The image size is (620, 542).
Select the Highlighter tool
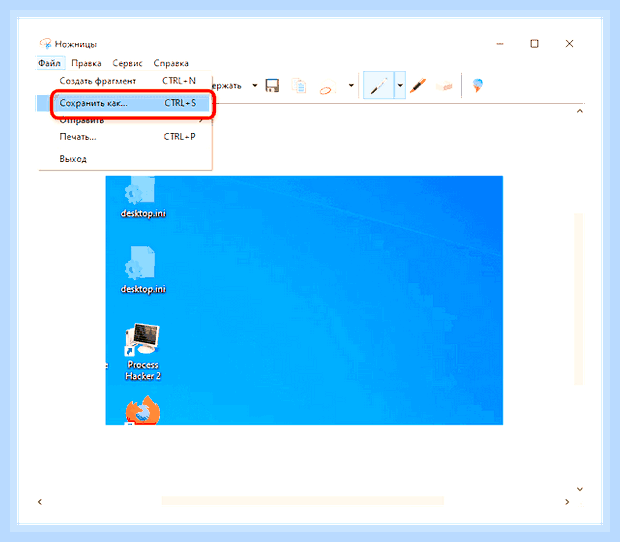pyautogui.click(x=418, y=85)
